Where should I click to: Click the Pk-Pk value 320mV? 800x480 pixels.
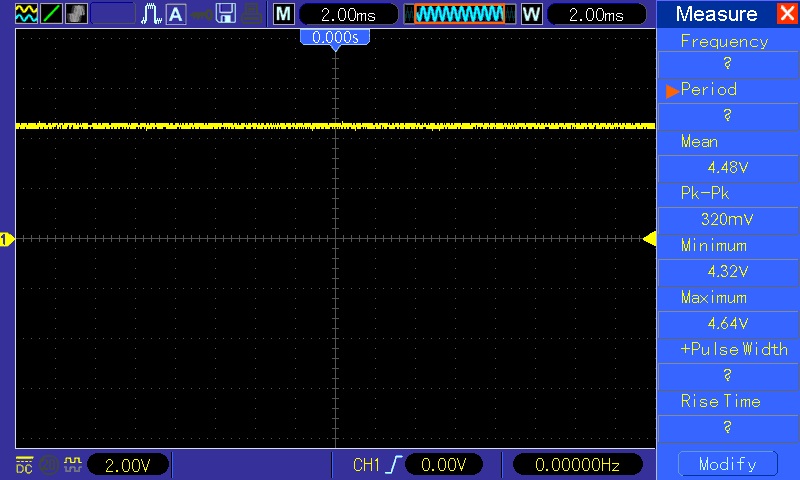(x=728, y=220)
